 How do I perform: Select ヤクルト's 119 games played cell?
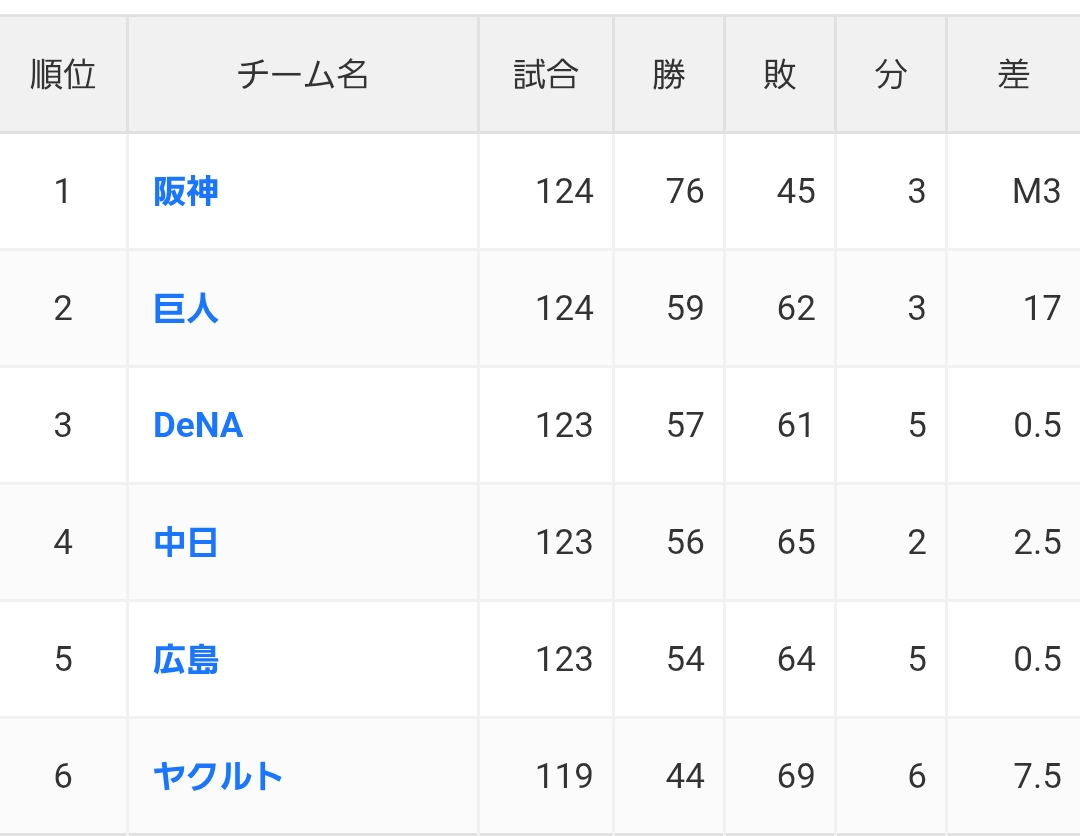click(564, 776)
